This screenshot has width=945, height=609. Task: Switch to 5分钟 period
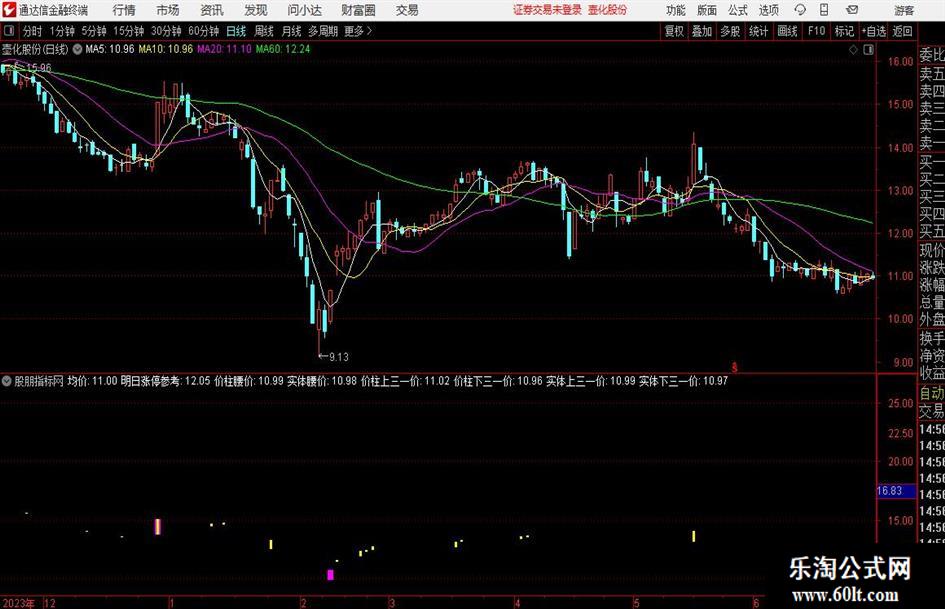(93, 31)
